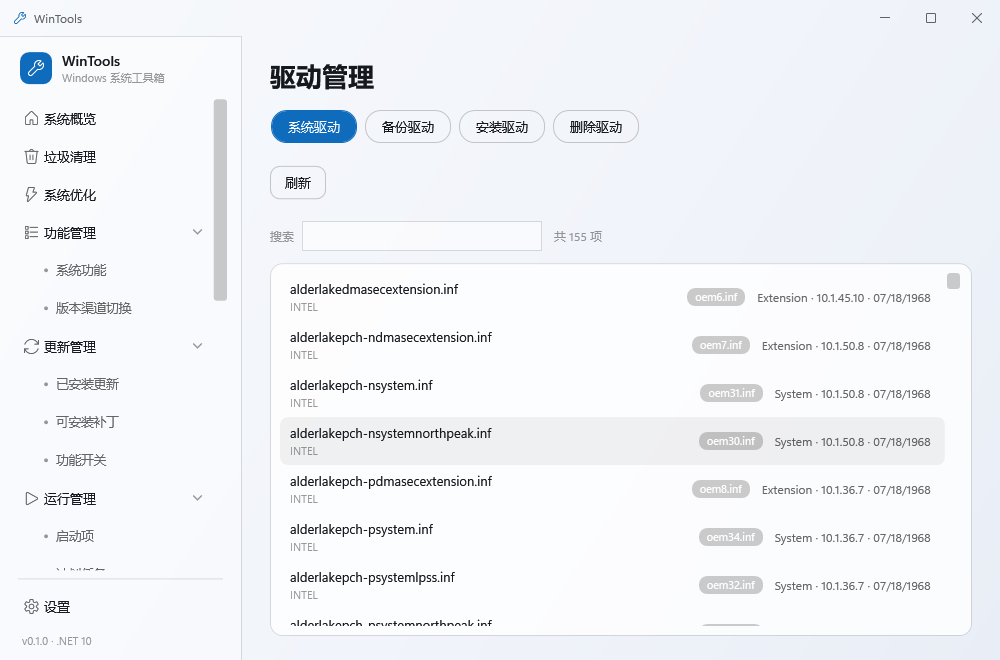This screenshot has width=1000, height=660.
Task: Click the trash icon beside 垃圾清理
Action: [x=31, y=157]
